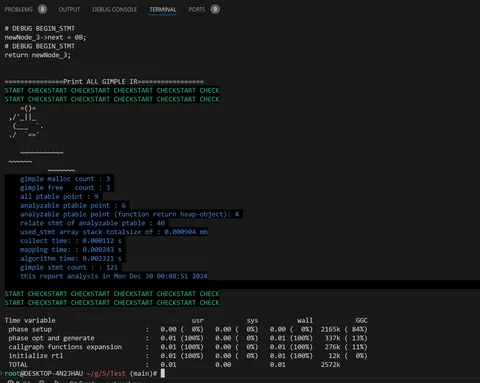This screenshot has height=383, width=480.
Task: Click 'algorithm time: 0.002321 s' line
Action: tap(71, 258)
